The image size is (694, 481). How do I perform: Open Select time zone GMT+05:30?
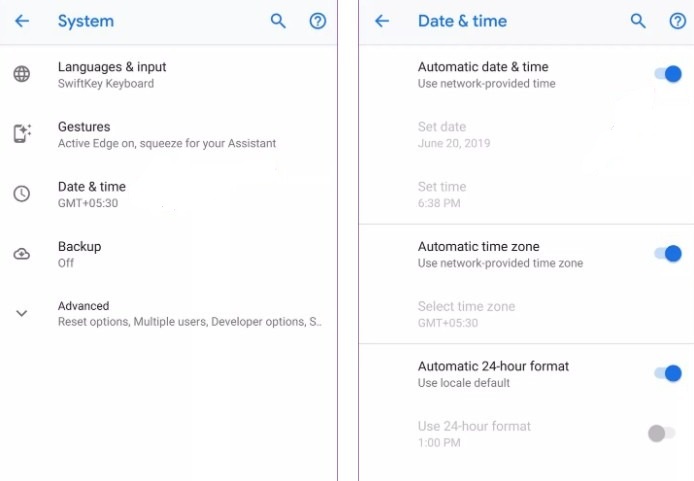[466, 314]
